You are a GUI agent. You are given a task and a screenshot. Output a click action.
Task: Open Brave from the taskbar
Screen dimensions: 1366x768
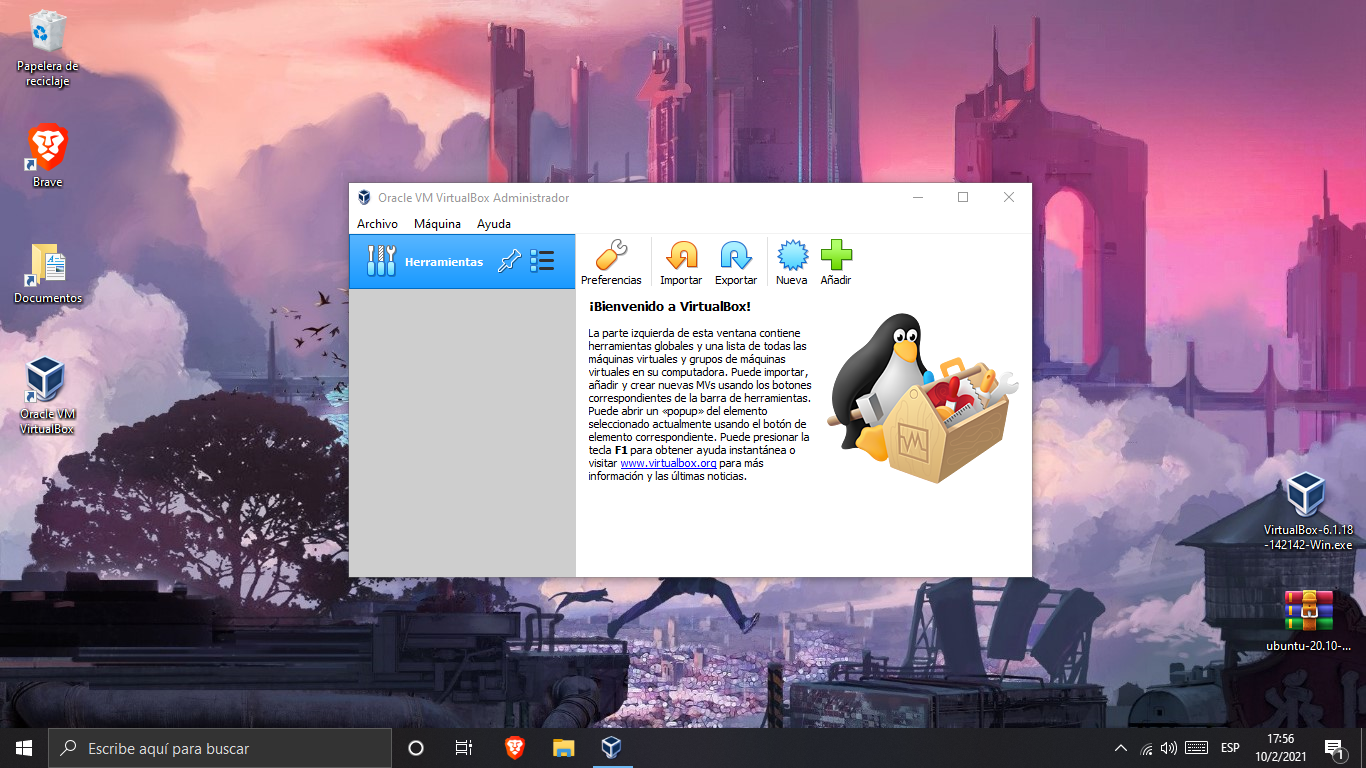click(515, 748)
